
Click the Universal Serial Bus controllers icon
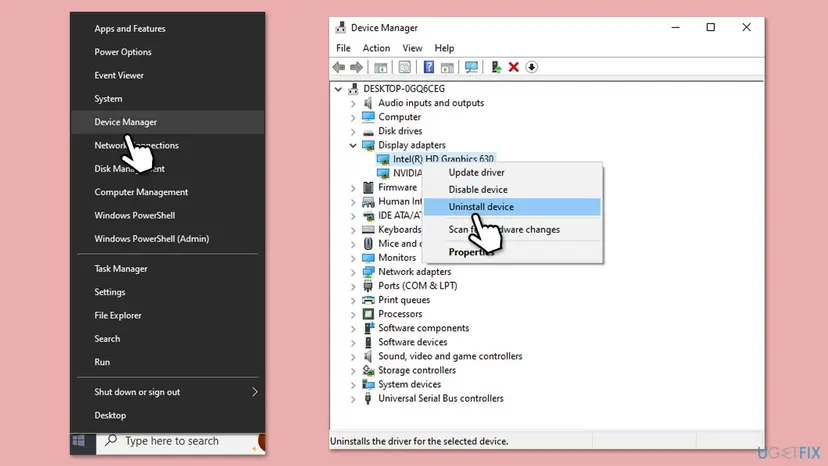click(x=368, y=398)
